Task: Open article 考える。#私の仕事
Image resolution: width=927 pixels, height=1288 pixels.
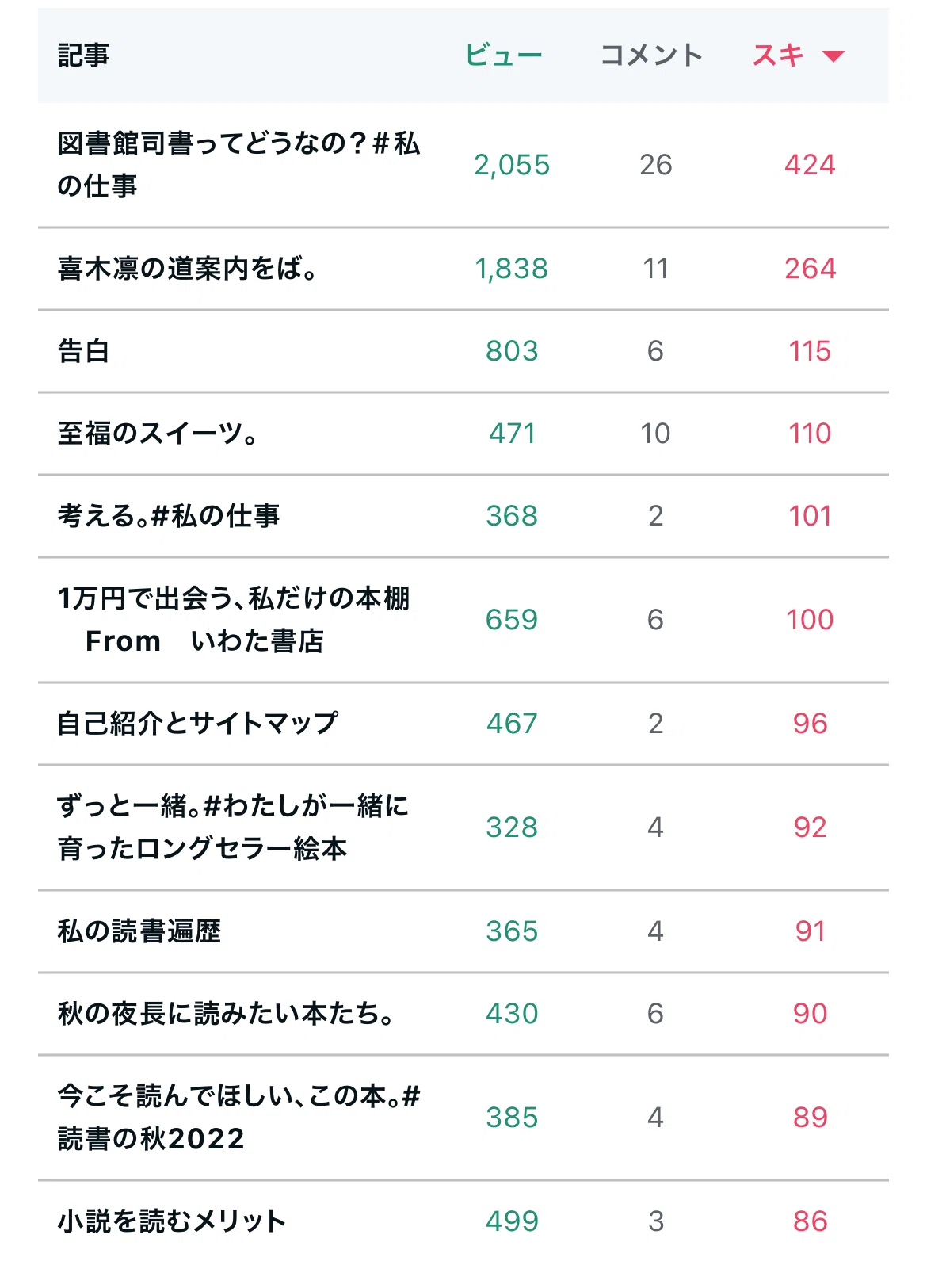Action: click(x=169, y=516)
